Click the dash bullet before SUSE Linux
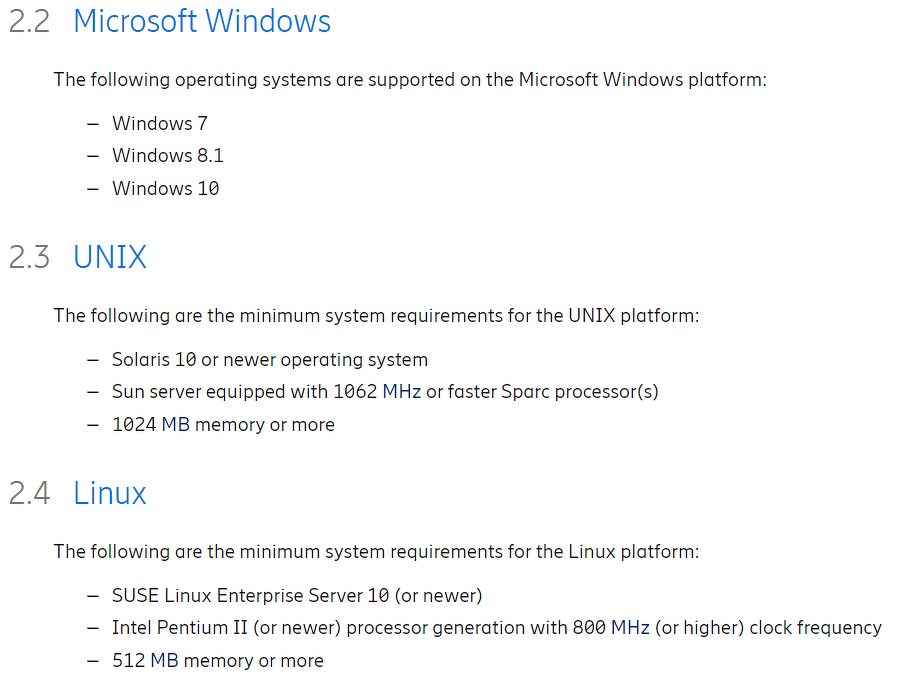 pos(93,595)
